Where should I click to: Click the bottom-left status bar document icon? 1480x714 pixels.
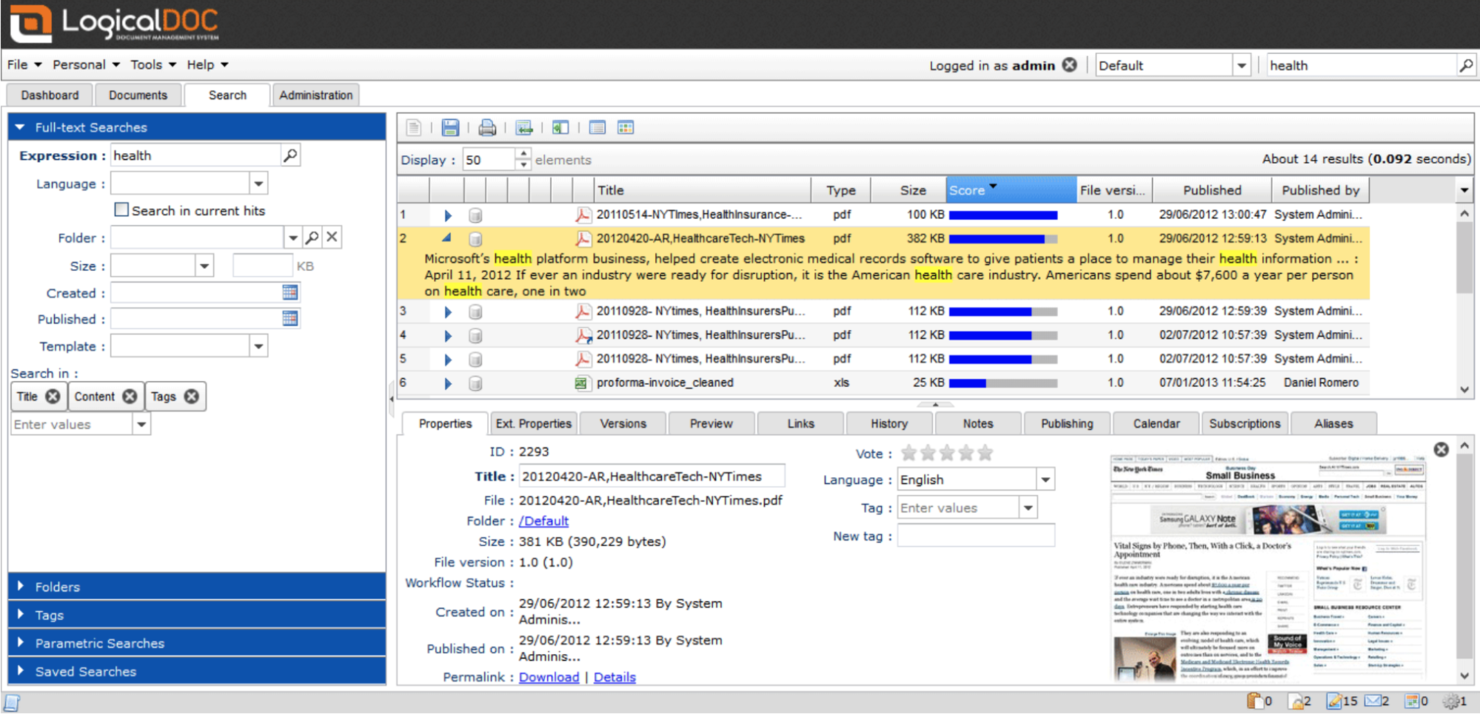point(13,703)
